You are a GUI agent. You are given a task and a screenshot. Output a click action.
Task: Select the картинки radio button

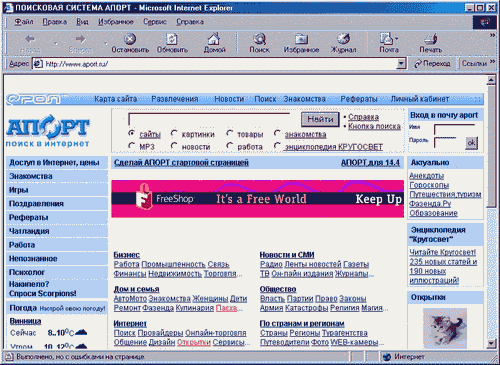[x=174, y=133]
